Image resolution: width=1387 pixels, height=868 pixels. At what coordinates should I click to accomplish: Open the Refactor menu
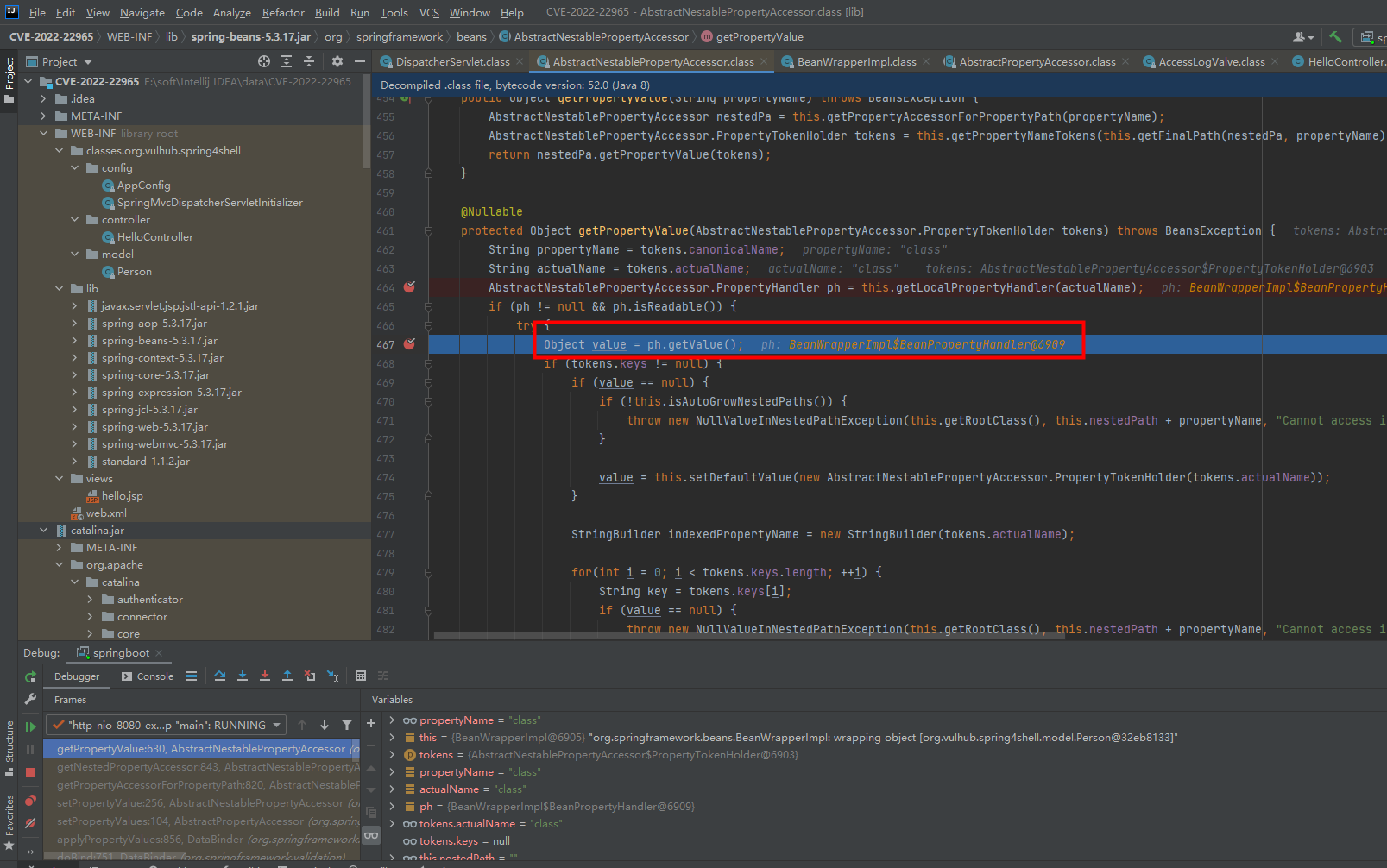point(283,12)
